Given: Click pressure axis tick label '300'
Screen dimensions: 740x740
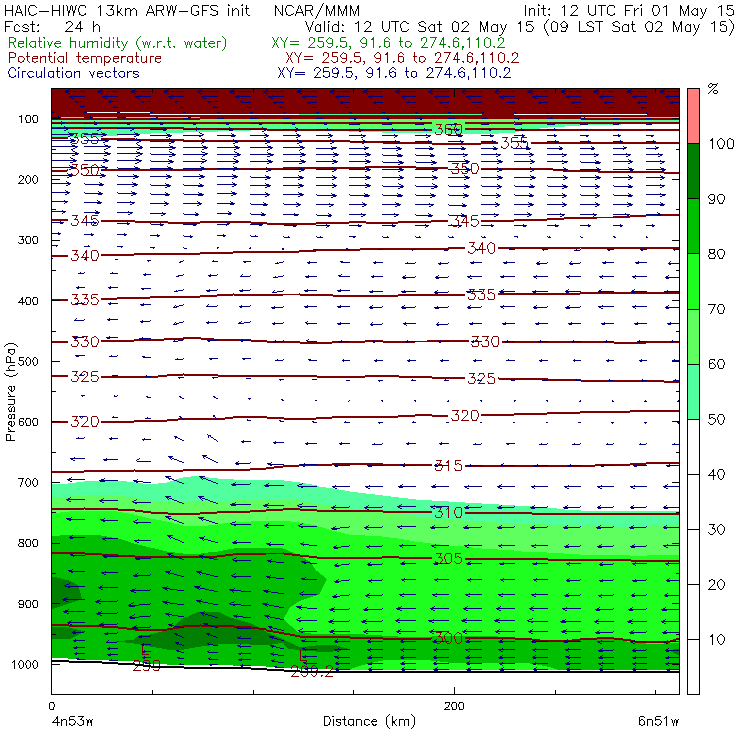Looking at the screenshot, I should pos(28,240).
